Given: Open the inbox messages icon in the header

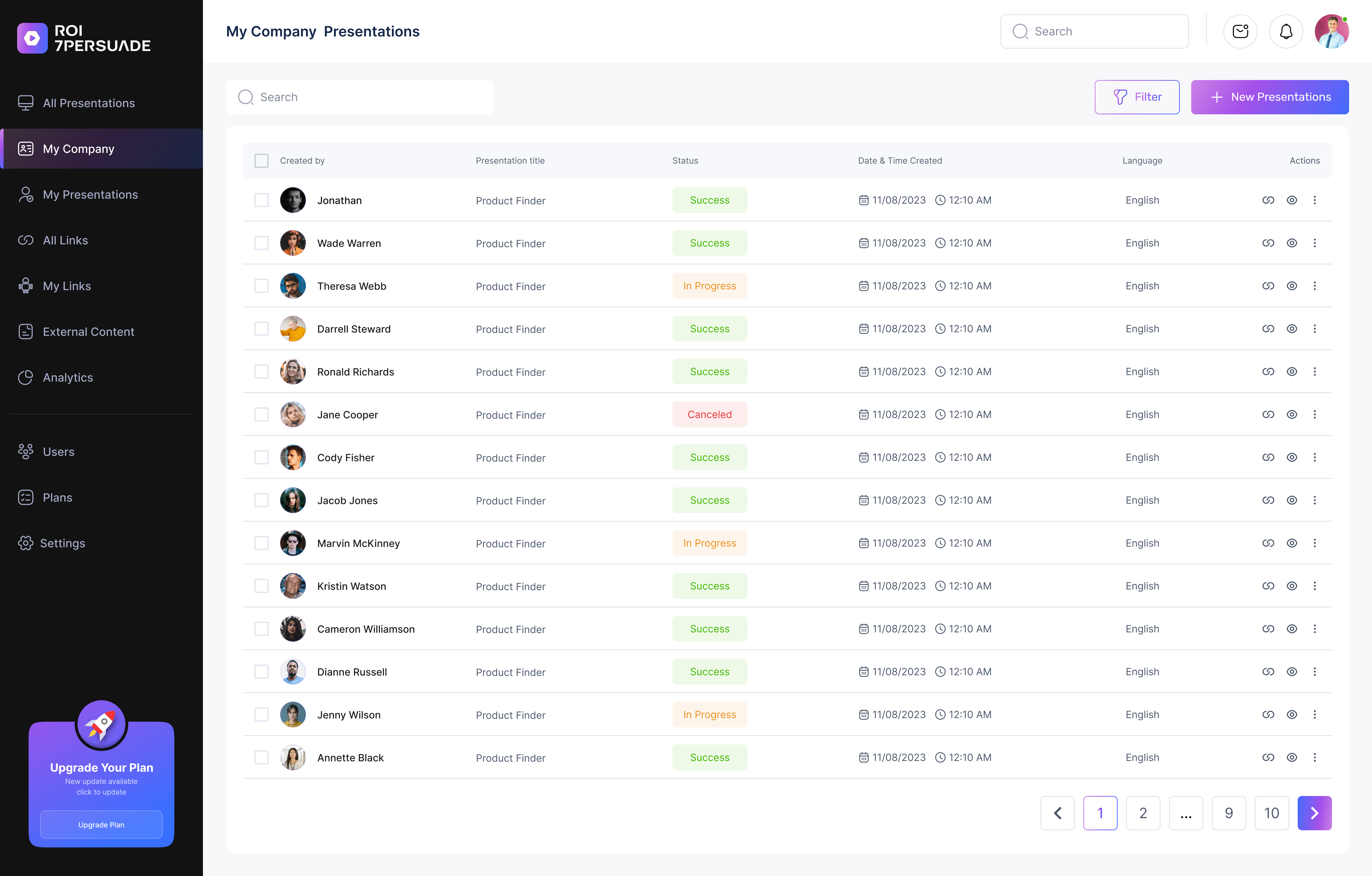Looking at the screenshot, I should 1240,31.
